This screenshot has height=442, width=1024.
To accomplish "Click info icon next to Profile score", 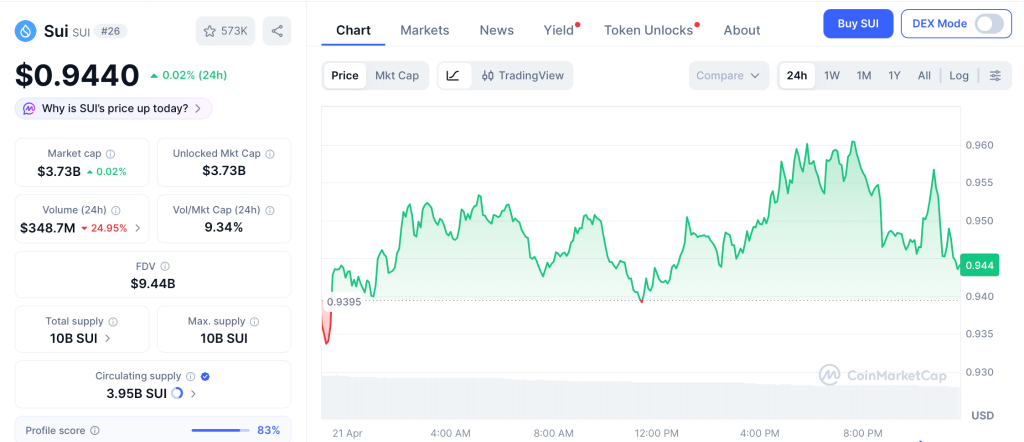I will pos(95,430).
